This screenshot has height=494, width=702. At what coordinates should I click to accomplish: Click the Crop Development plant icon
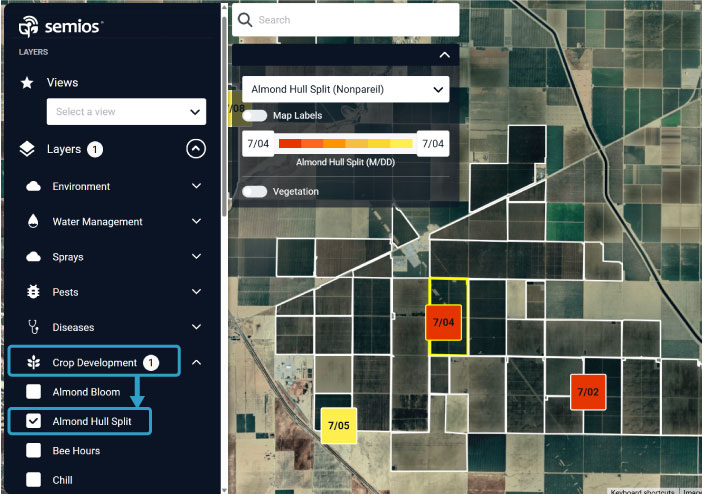coord(34,362)
